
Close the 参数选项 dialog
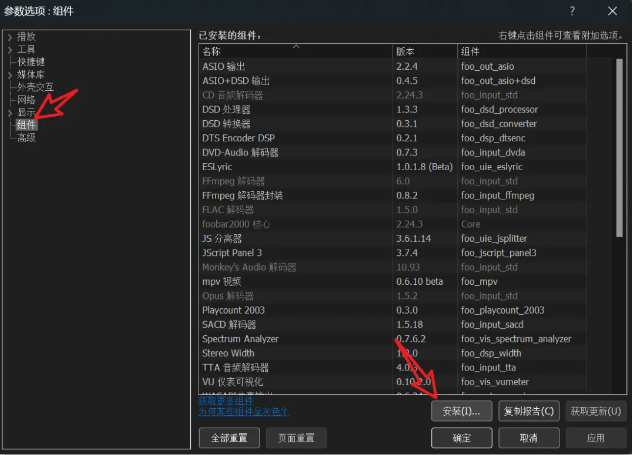612,11
